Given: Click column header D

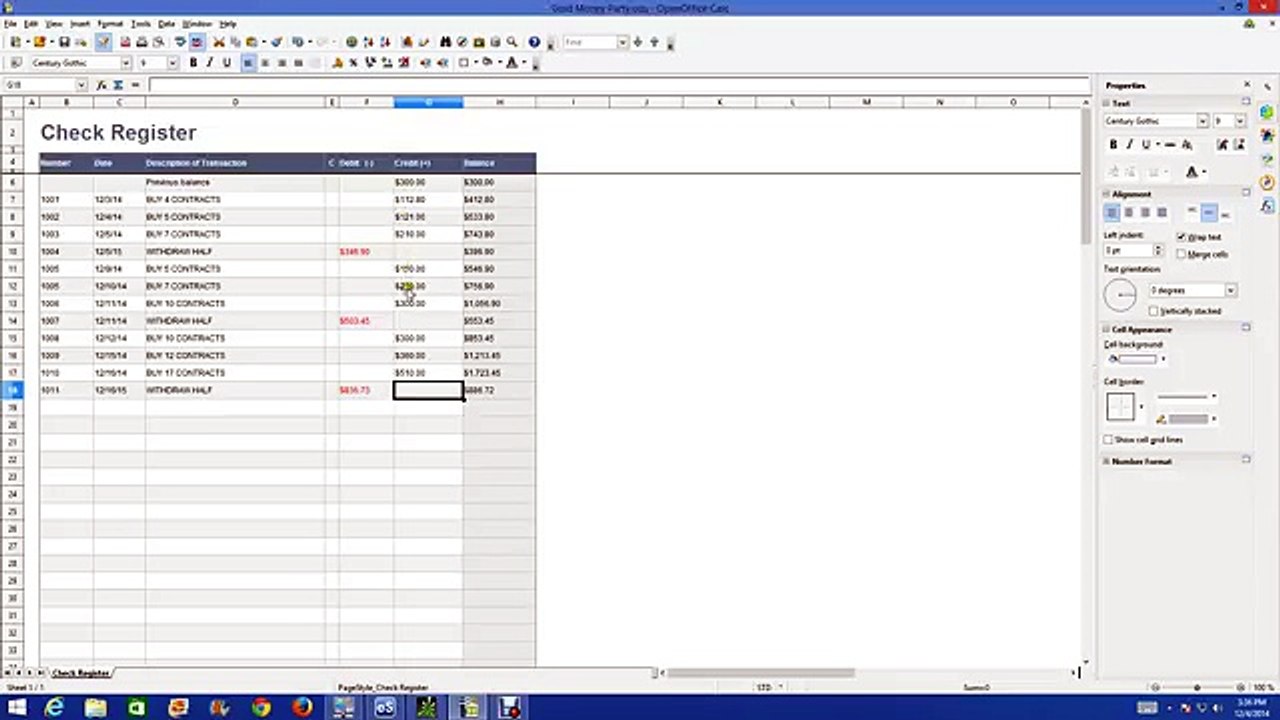Looking at the screenshot, I should click(x=235, y=102).
